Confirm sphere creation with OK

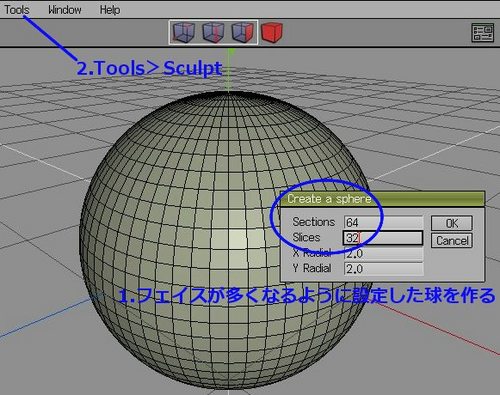point(452,223)
